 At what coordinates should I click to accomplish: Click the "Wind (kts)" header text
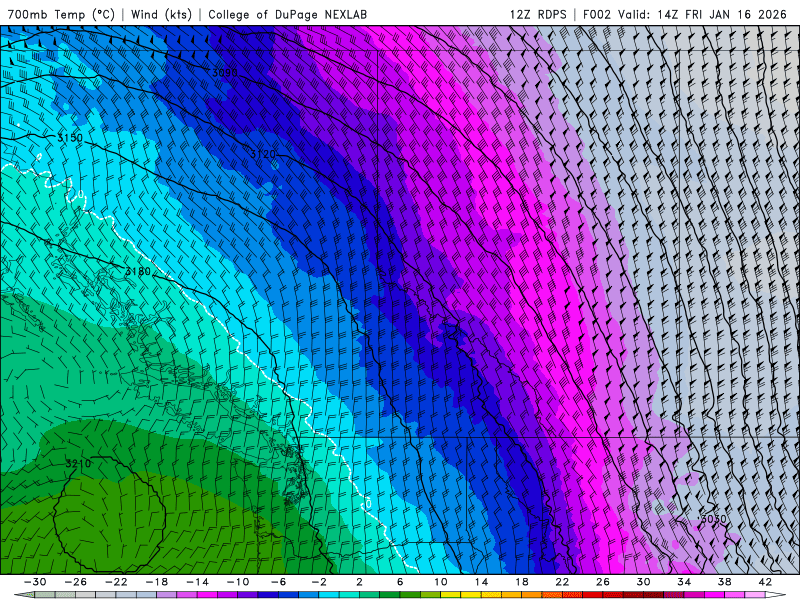(x=161, y=14)
